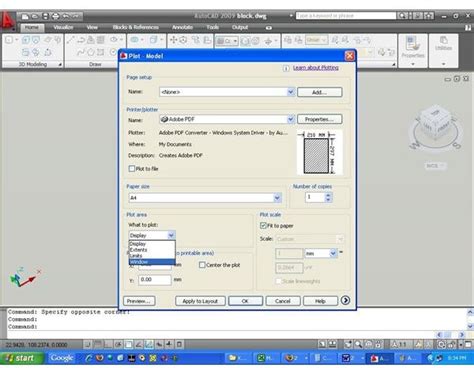Image resolution: width=474 pixels, height=368 pixels.
Task: Click OK in the Plot dialog
Action: pos(245,301)
